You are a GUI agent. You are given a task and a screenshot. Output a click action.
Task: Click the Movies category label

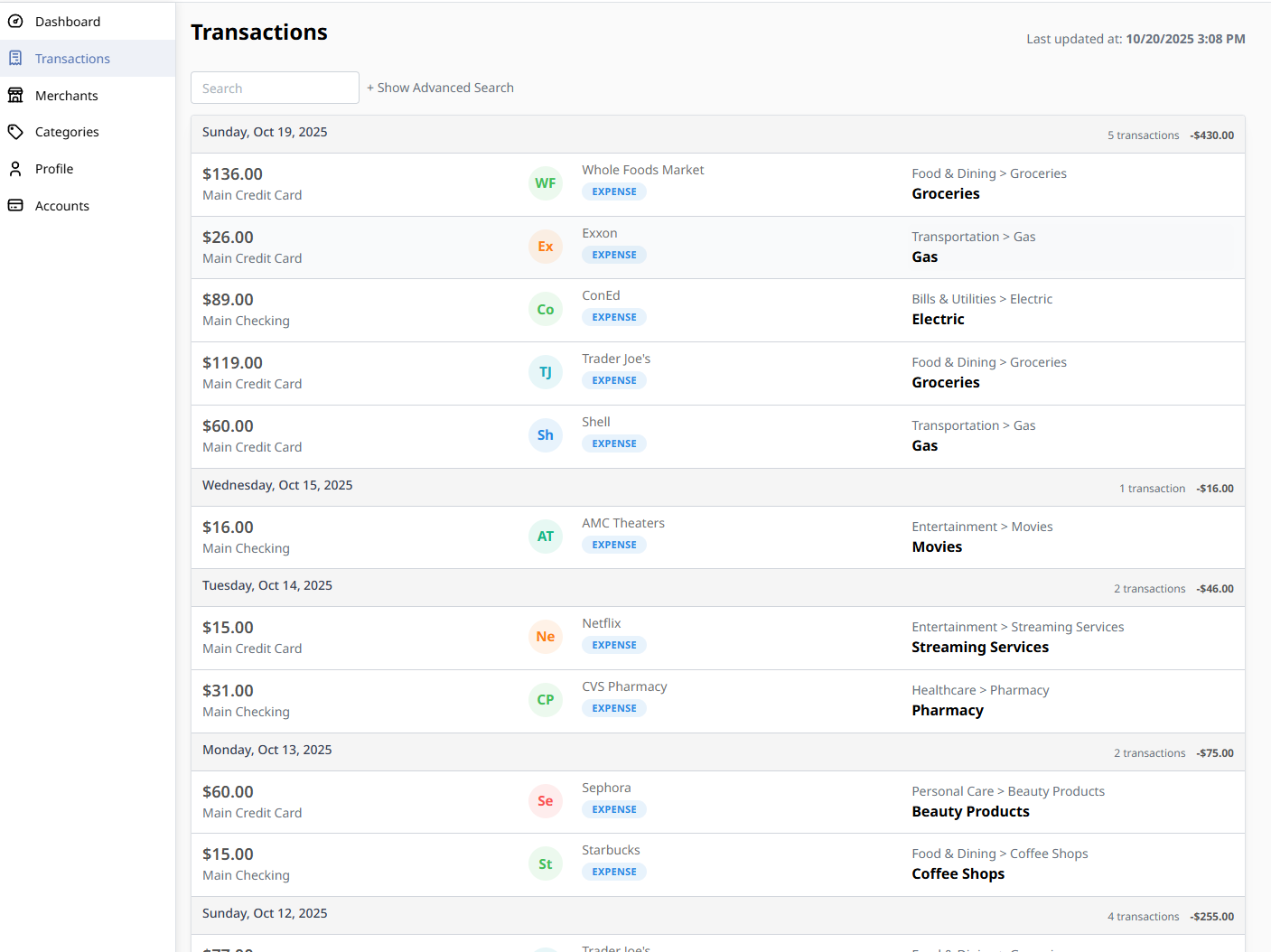click(937, 547)
